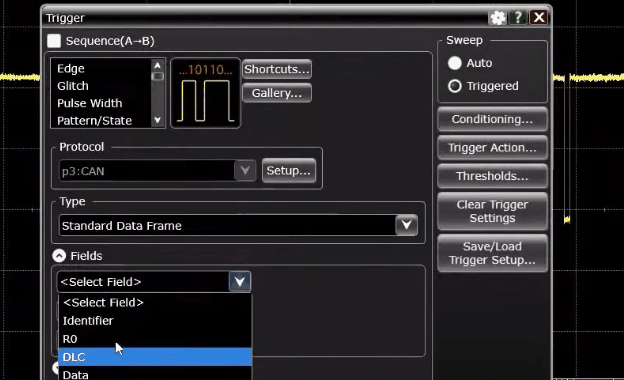Pick R0 from the field list
Screen dimensions: 624x380
click(155, 339)
